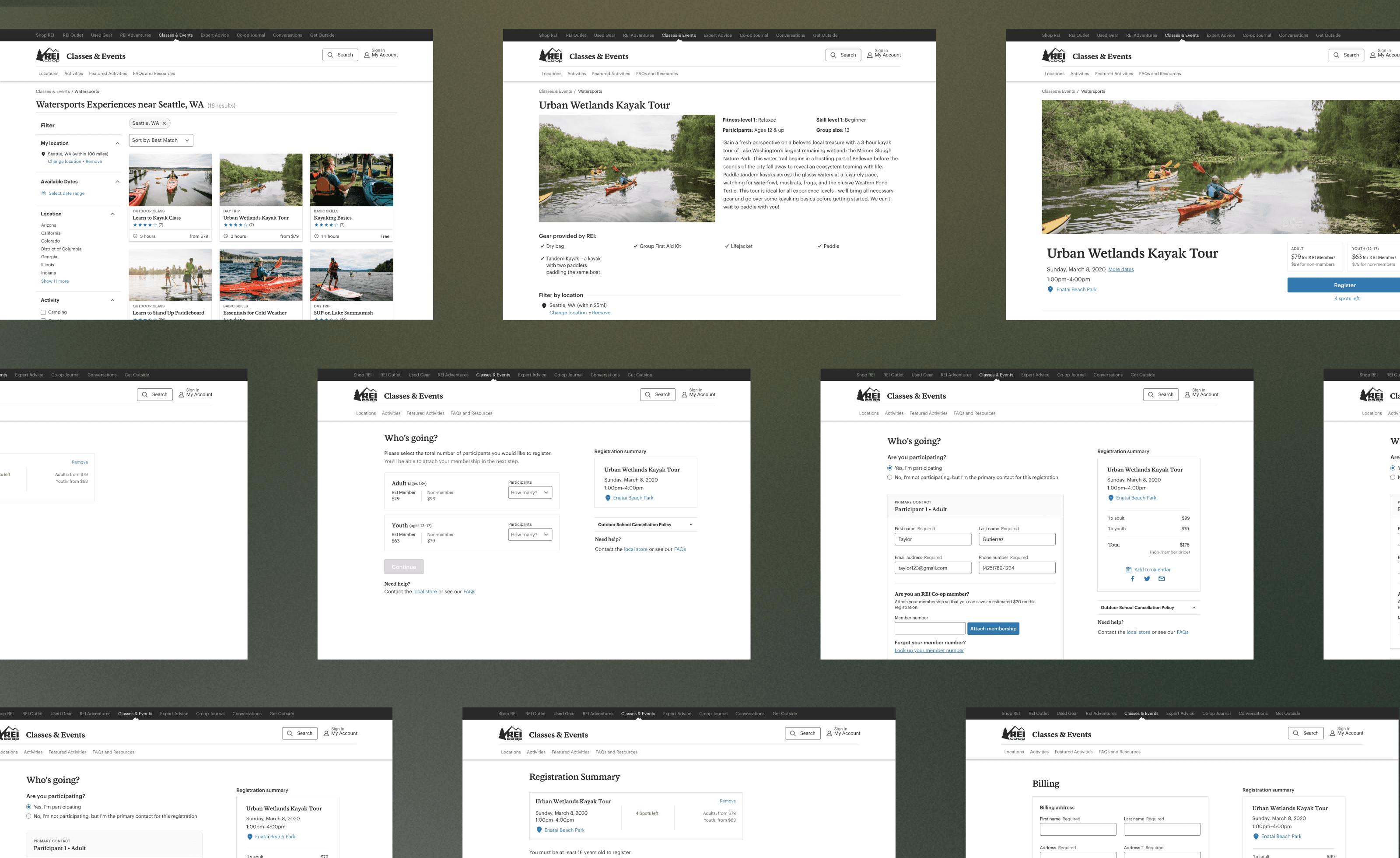Select No, I'm not participating on the Taylor form page
This screenshot has width=1400, height=858.
[890, 478]
